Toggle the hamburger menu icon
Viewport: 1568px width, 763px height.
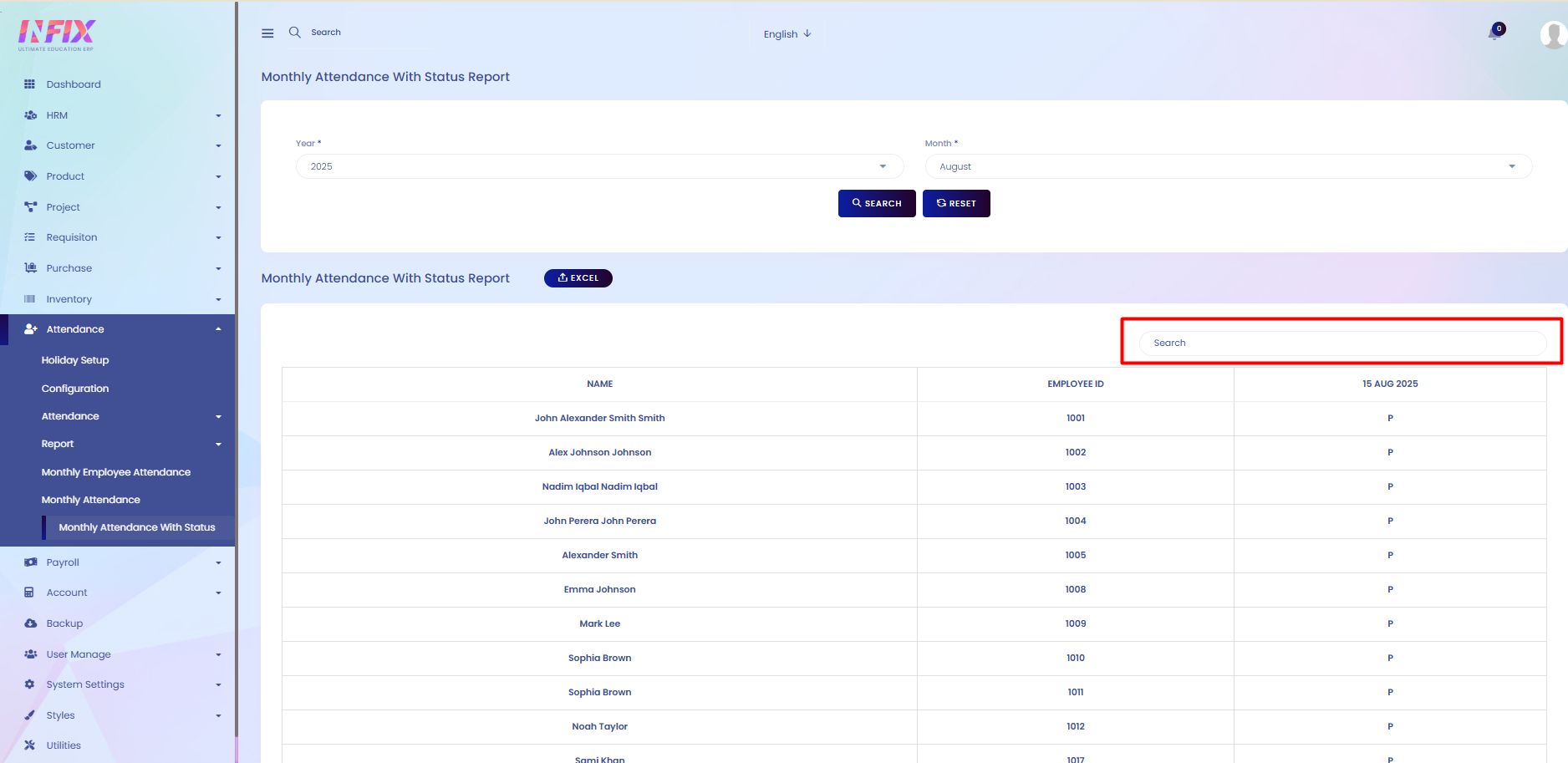point(267,33)
